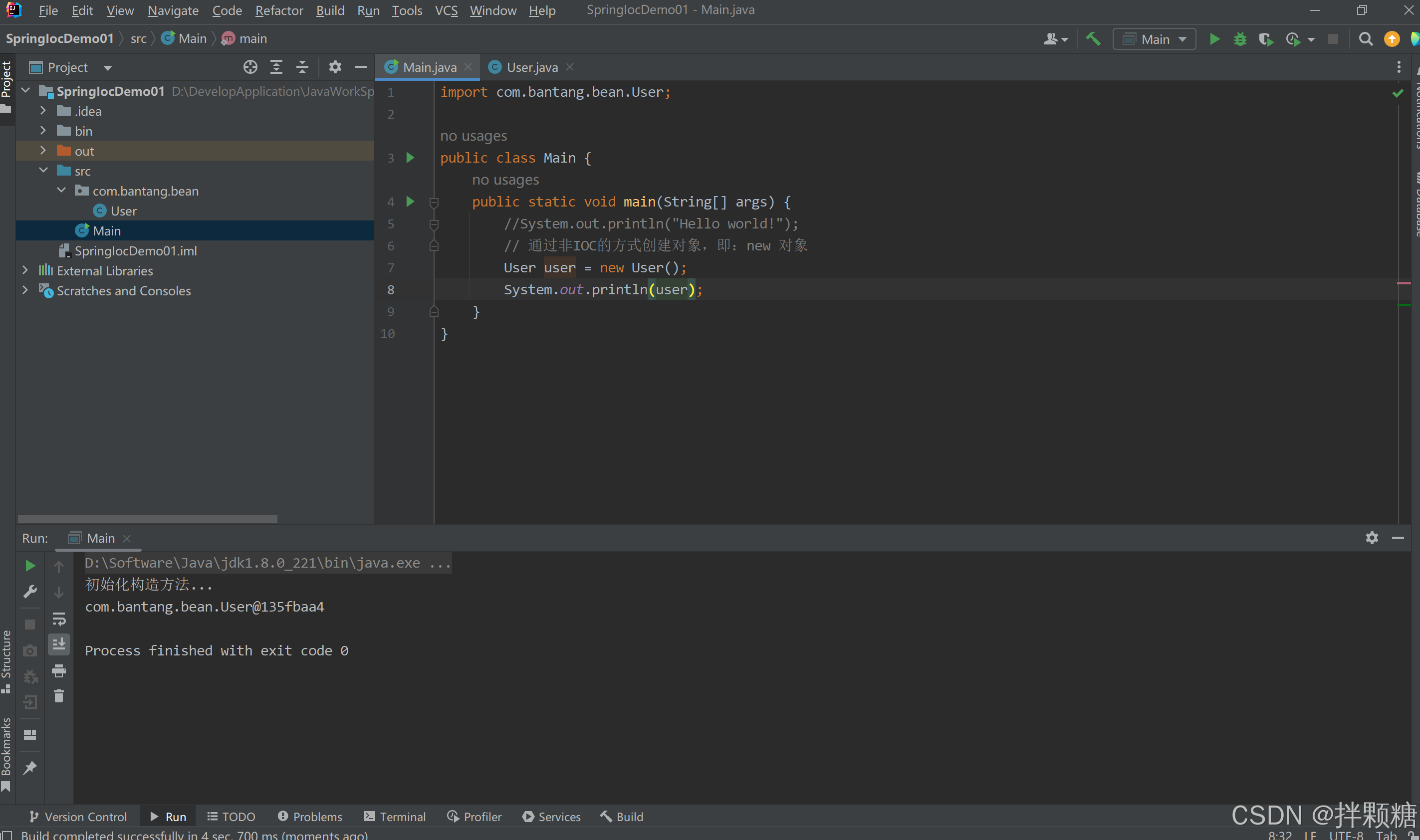Open the Main run configuration dropdown
This screenshot has height=840, width=1420.
point(1155,39)
